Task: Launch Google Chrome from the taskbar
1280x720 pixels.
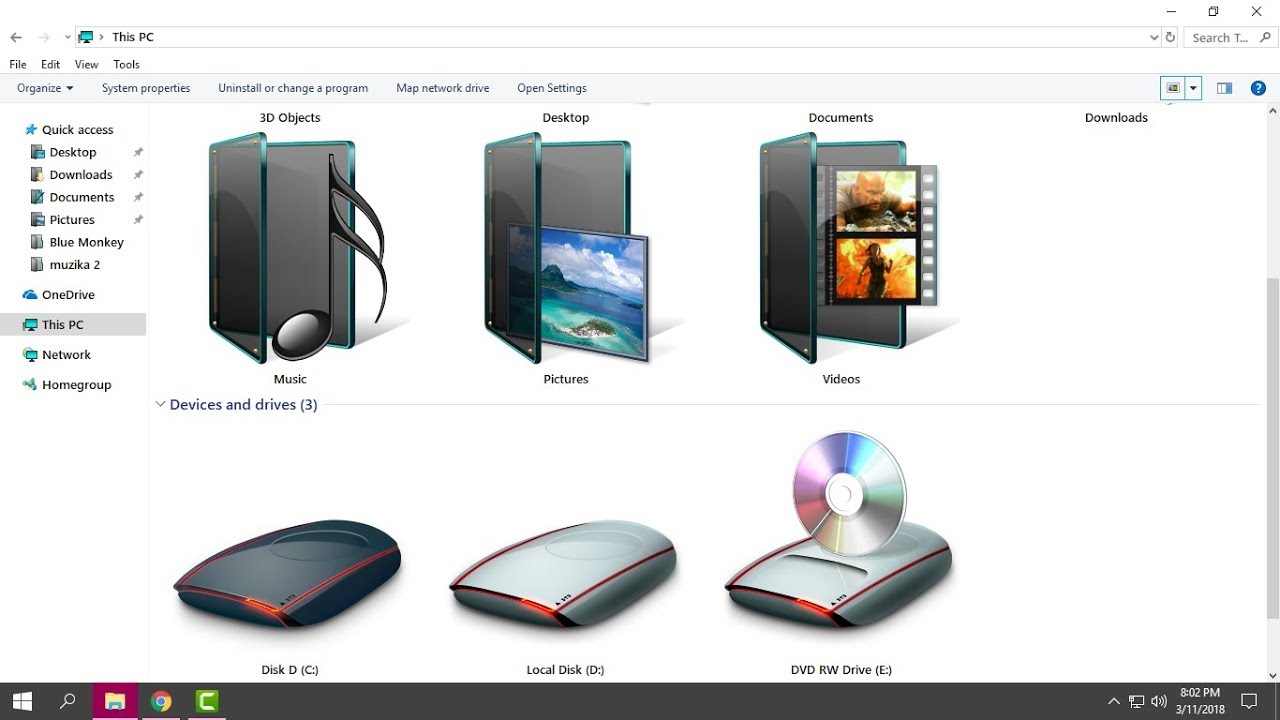Action: point(161,700)
